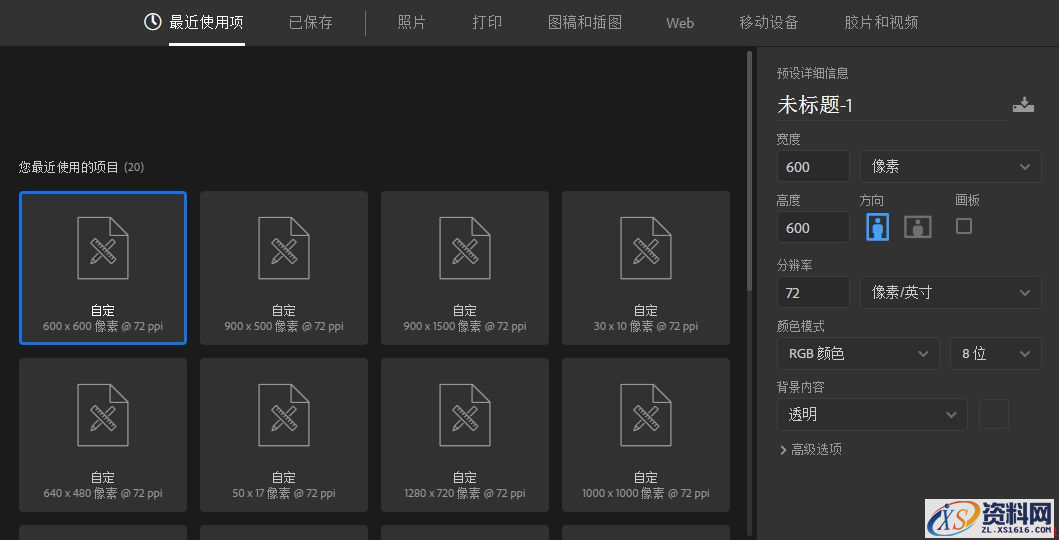Switch to the 已保存 tab
The width and height of the screenshot is (1059, 540).
click(311, 22)
